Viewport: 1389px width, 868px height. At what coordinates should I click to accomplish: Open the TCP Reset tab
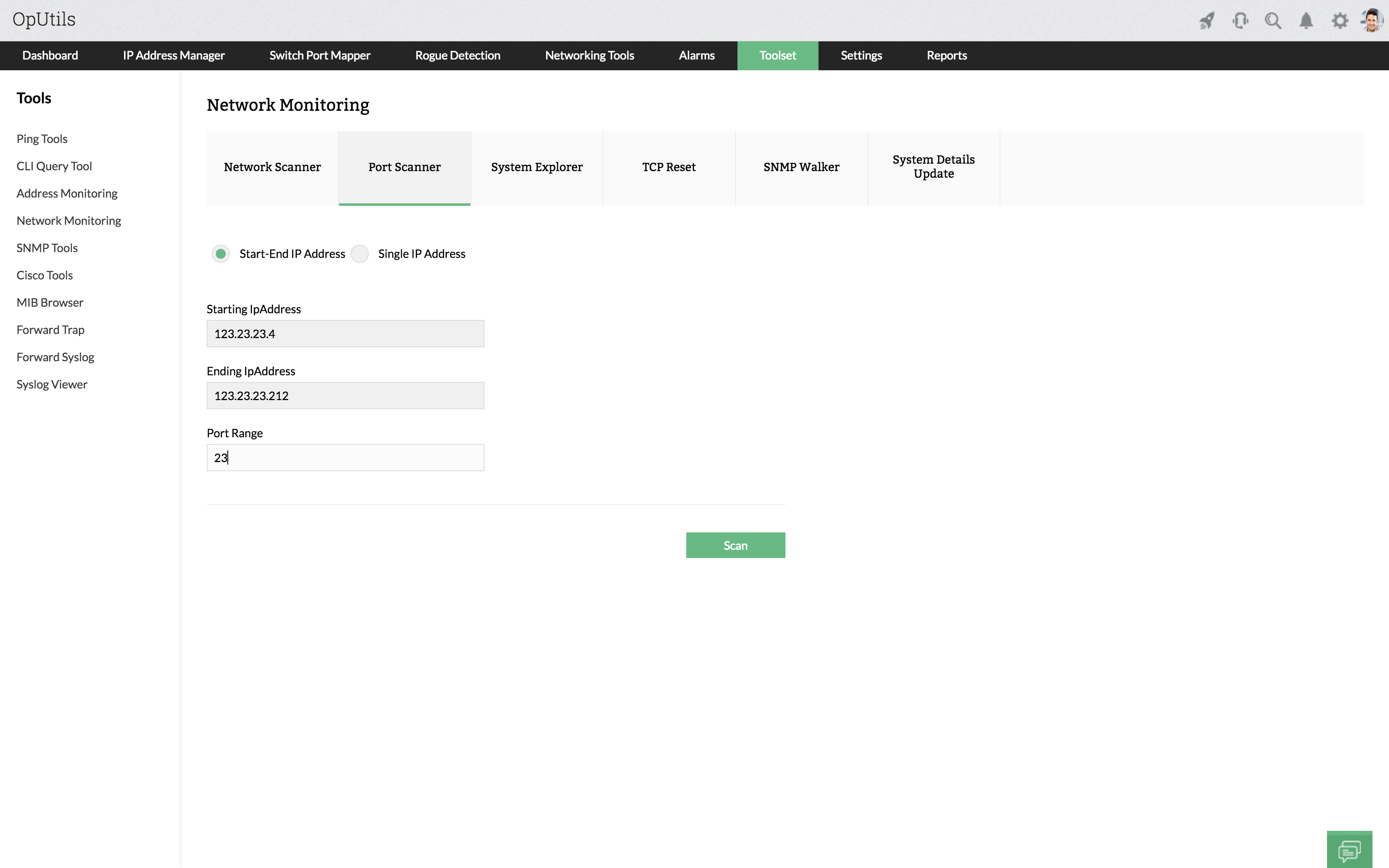click(669, 167)
